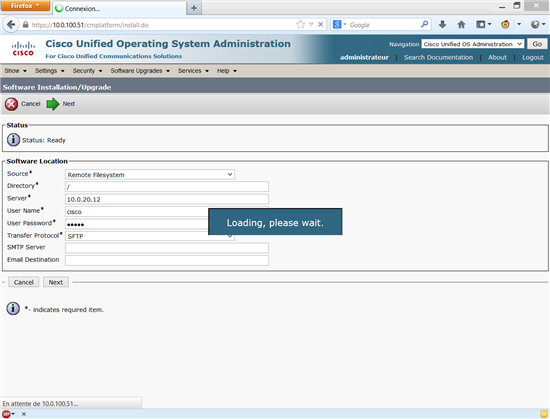
Task: Open the Transfer Protocol SFTP dropdown
Action: point(150,236)
